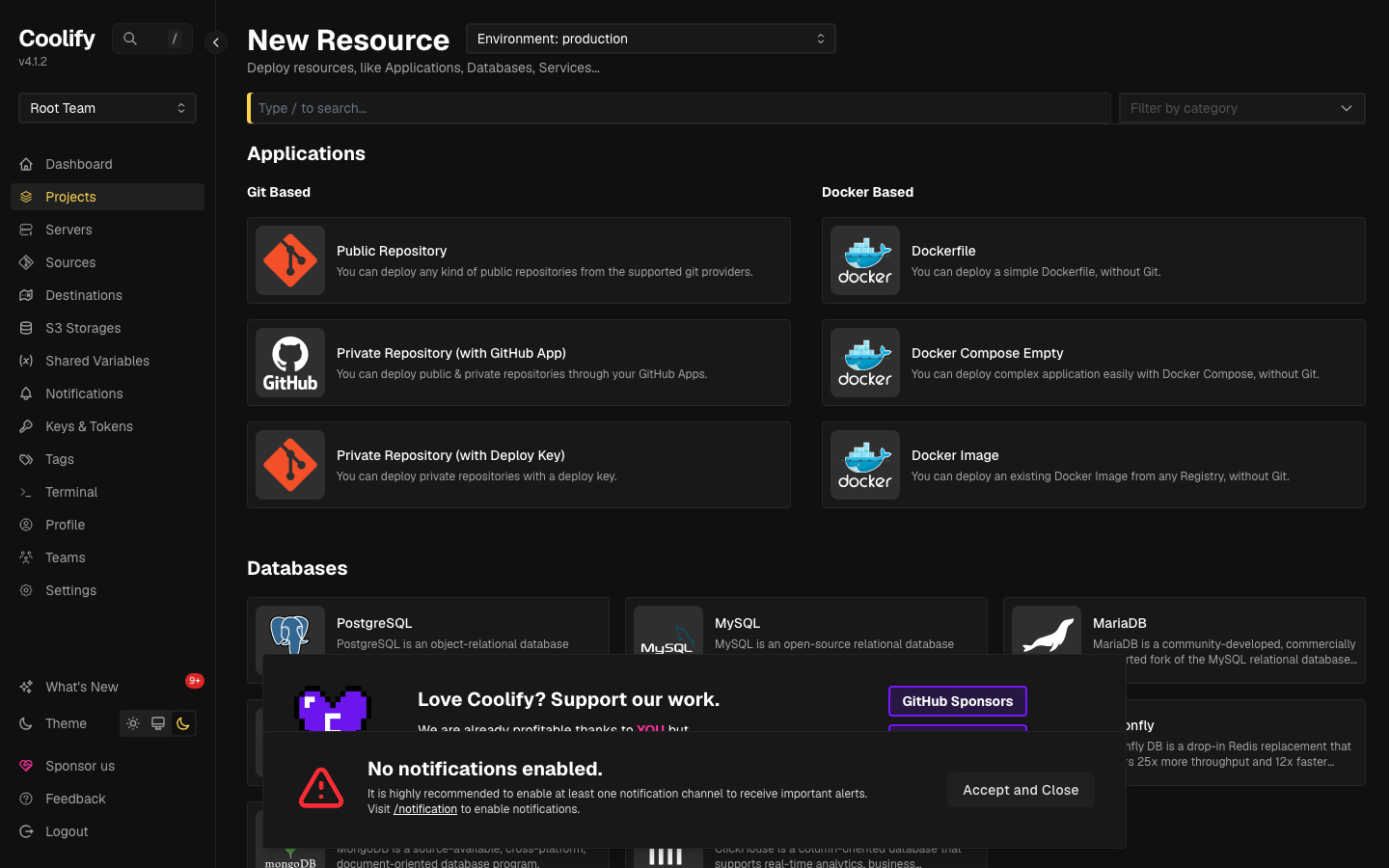Click the Terminal prompt icon in sidebar

click(x=26, y=492)
